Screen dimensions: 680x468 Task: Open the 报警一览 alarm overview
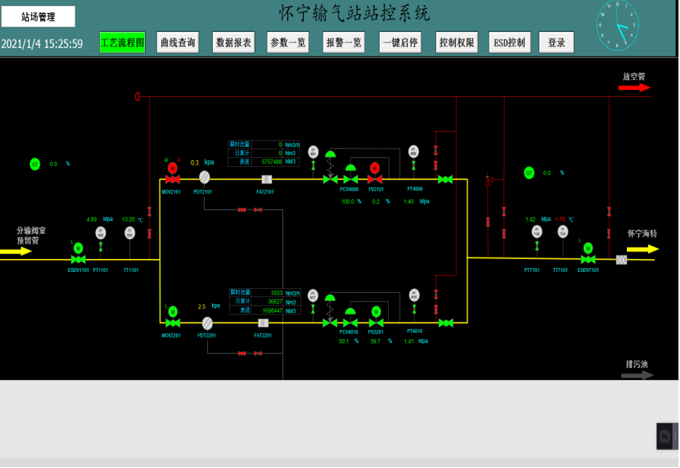coord(344,42)
